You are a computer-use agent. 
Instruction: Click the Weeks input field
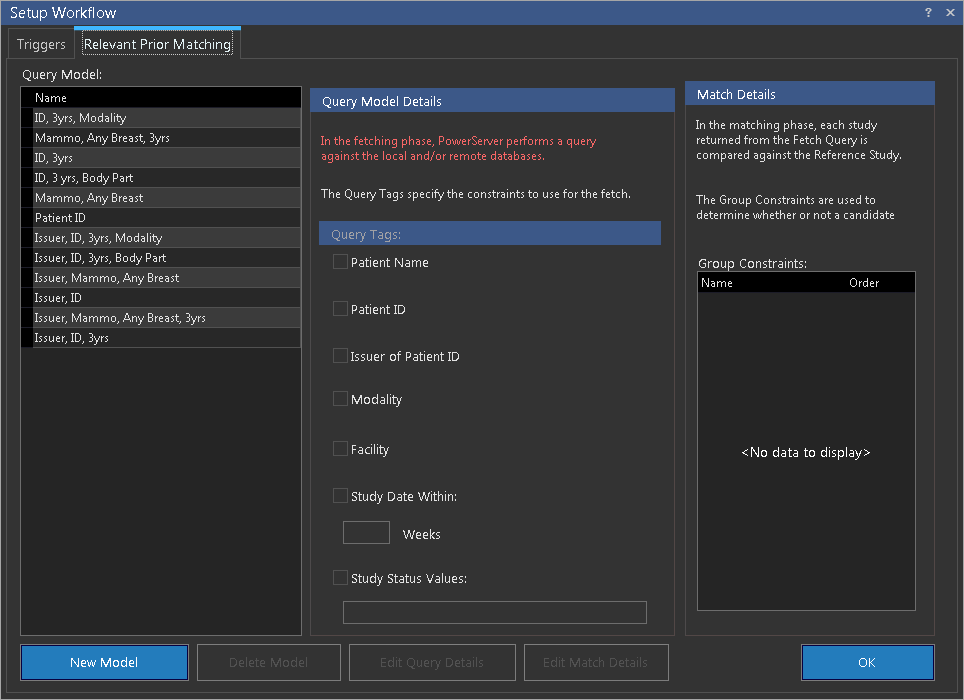(x=366, y=533)
